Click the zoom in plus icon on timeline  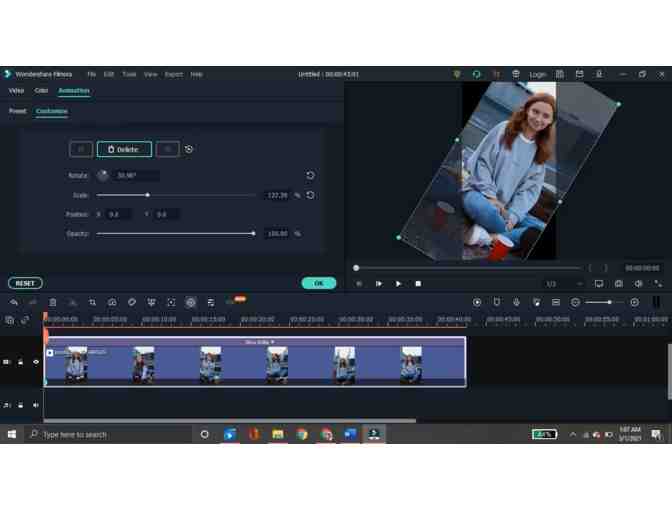click(x=634, y=302)
